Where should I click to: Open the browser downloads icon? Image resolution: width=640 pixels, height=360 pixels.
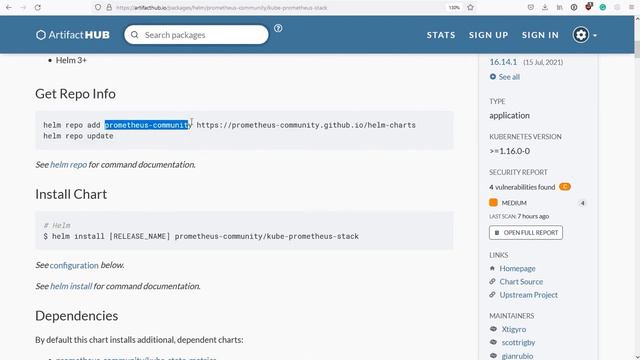click(x=545, y=7)
